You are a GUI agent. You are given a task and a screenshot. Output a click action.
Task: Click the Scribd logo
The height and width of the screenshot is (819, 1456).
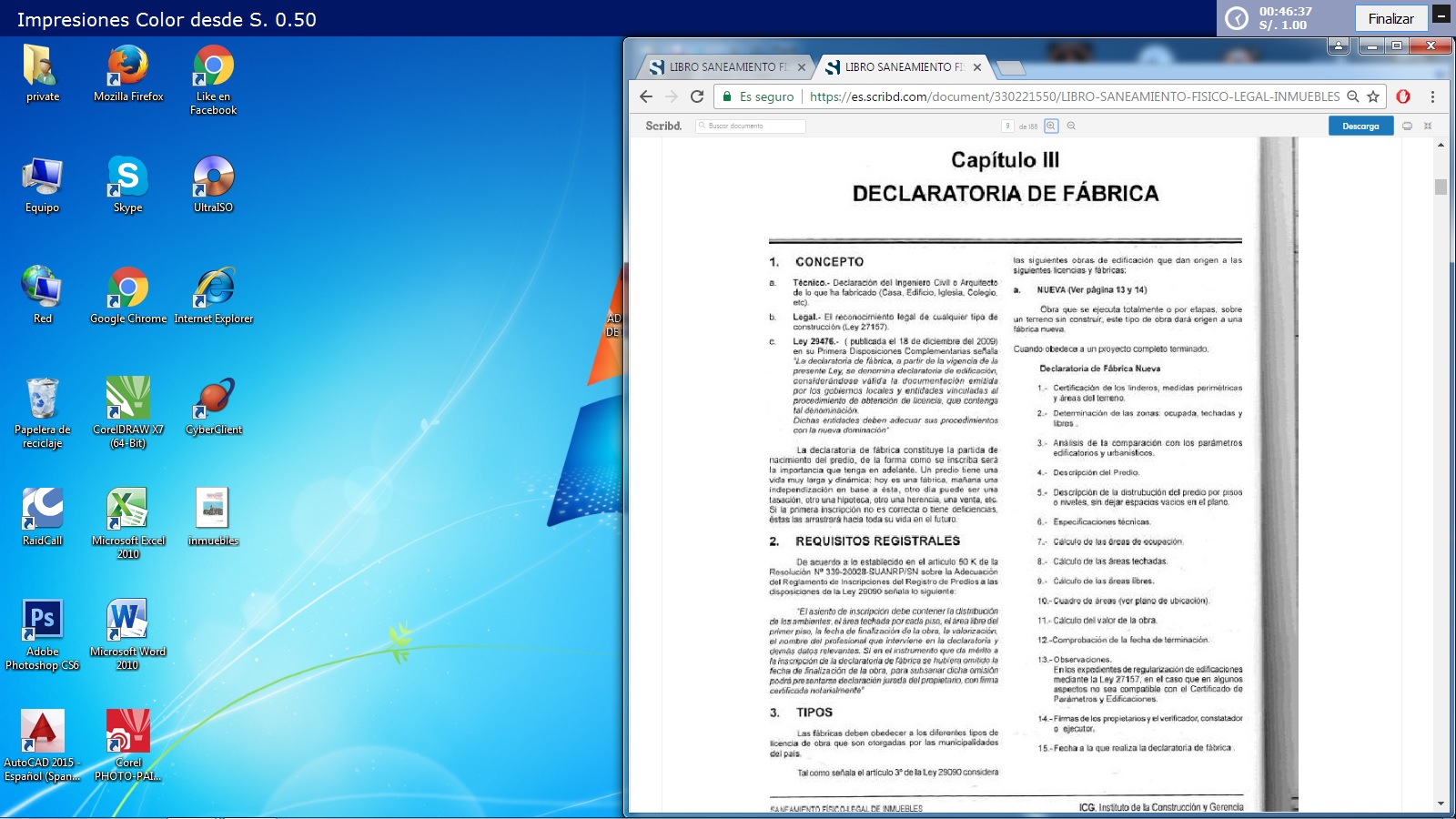point(663,126)
